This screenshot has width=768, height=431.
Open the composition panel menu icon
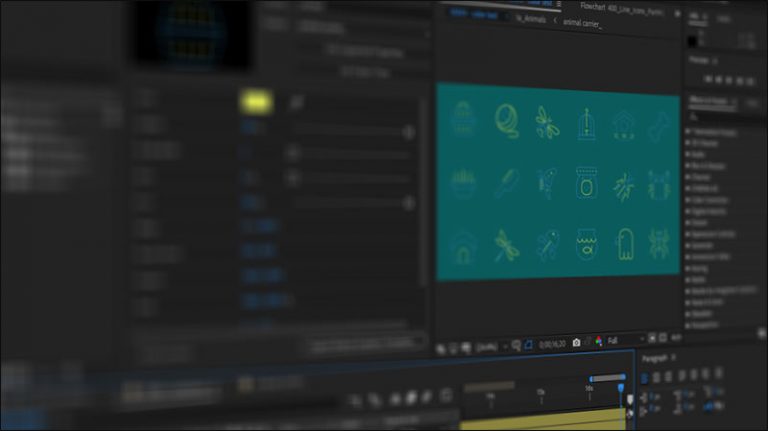(559, 4)
